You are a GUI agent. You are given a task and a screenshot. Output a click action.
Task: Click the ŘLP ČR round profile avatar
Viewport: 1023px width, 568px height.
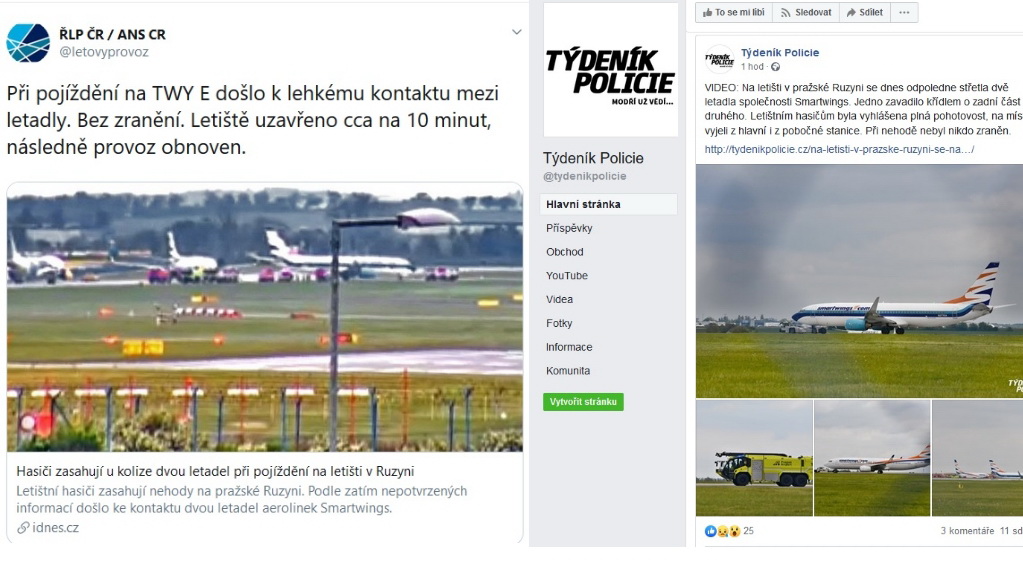click(x=28, y=43)
